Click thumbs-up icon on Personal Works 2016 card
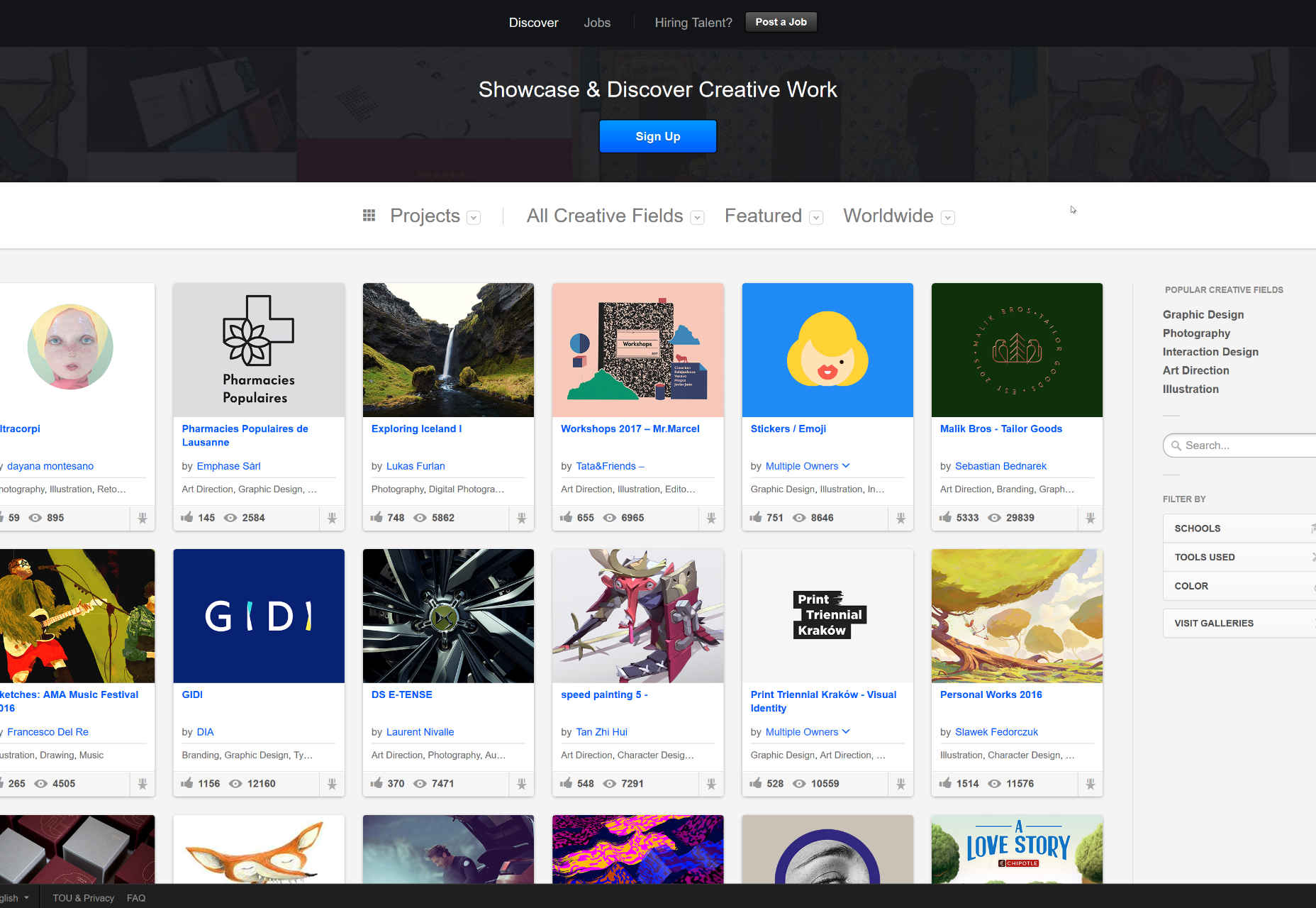The height and width of the screenshot is (908, 1316). [x=945, y=783]
